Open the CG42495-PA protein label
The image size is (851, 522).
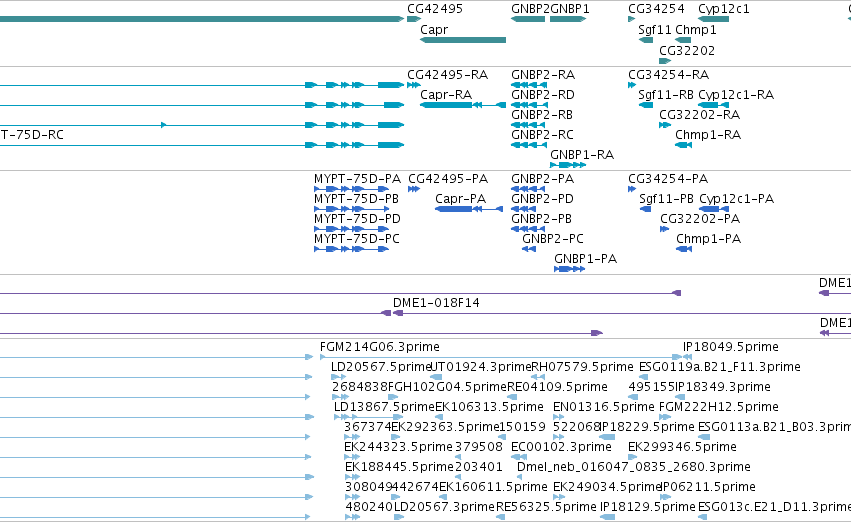(448, 179)
